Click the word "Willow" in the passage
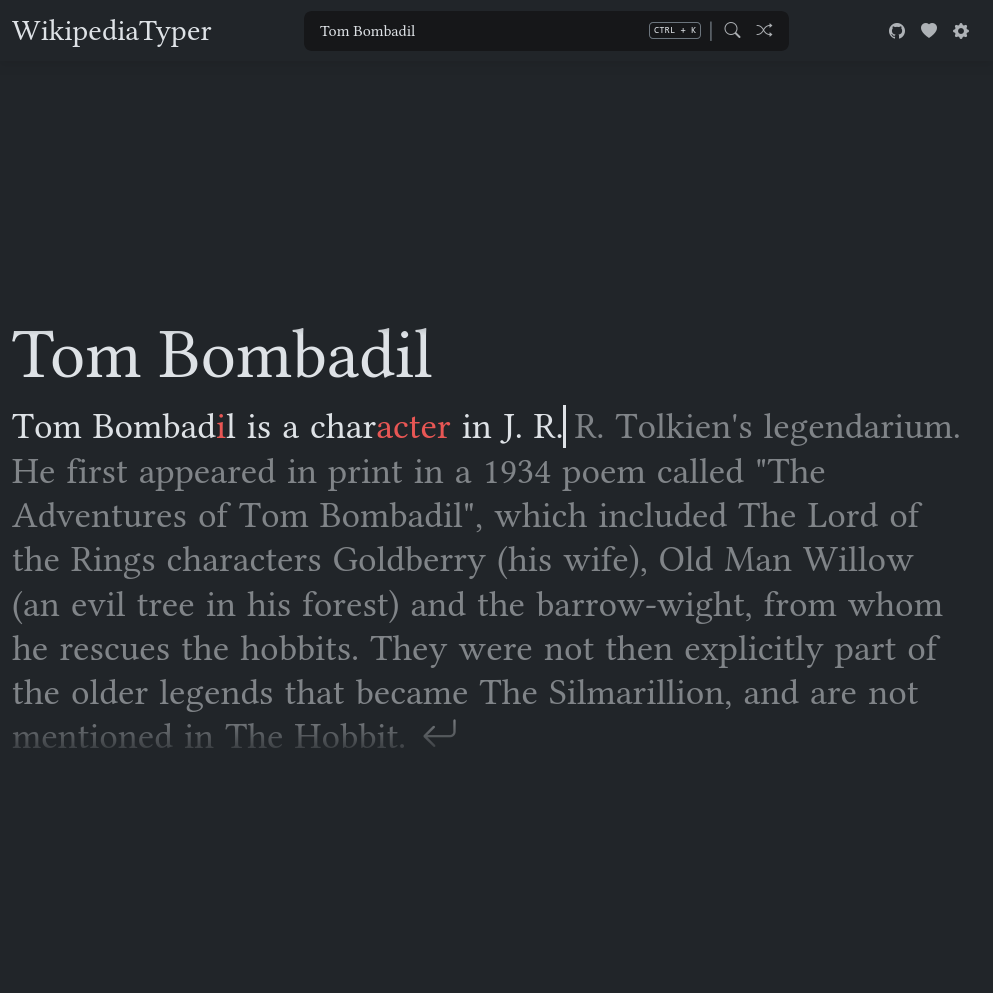The height and width of the screenshot is (993, 993). tap(858, 560)
